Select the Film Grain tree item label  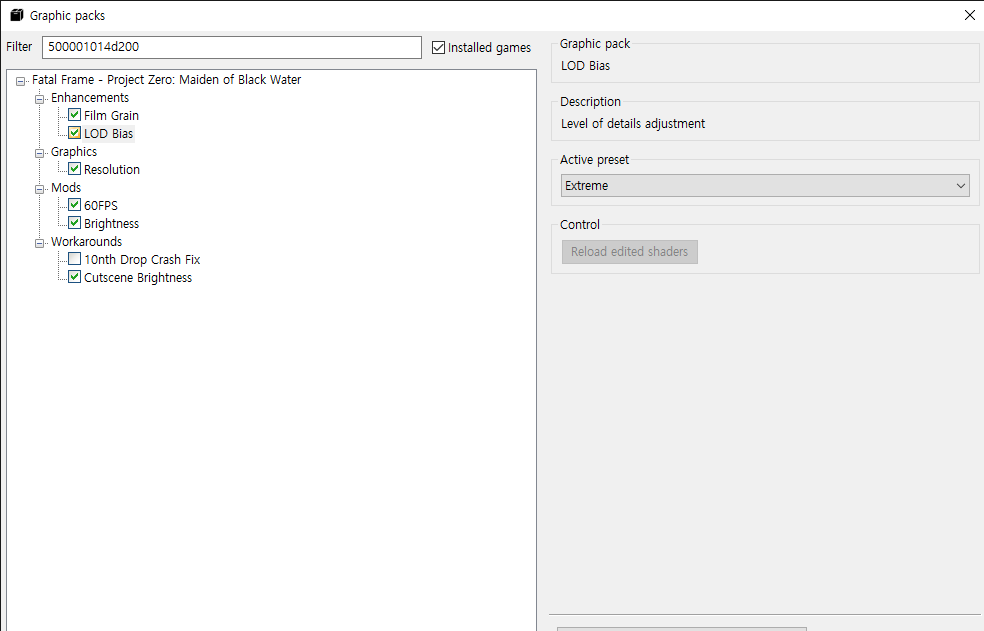pyautogui.click(x=111, y=116)
